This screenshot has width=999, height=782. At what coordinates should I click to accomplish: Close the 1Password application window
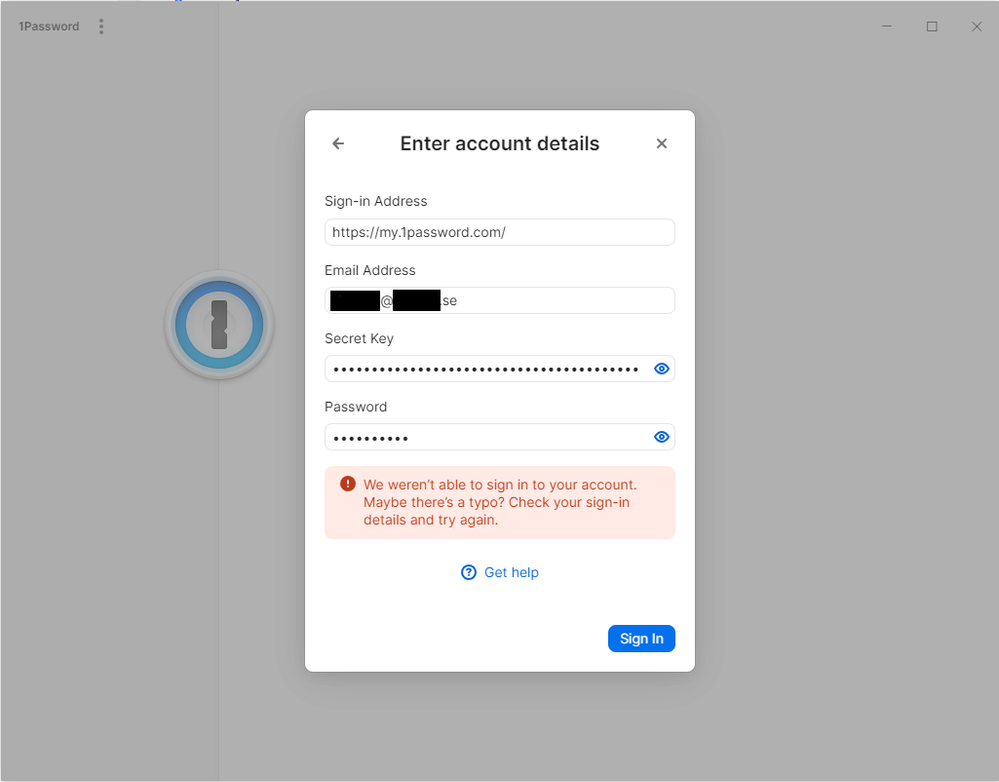click(977, 27)
